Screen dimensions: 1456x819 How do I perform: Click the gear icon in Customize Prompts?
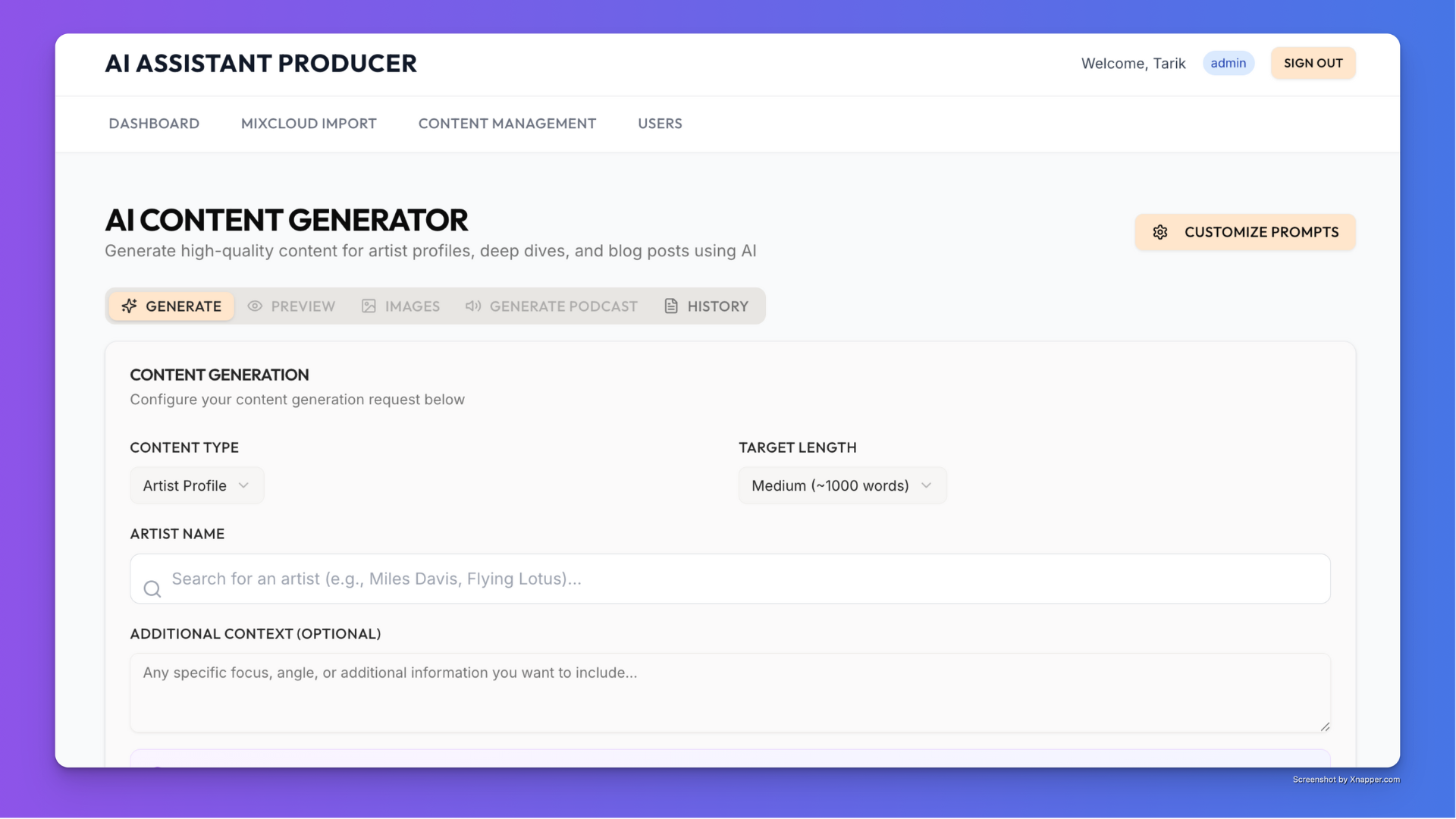click(x=1160, y=232)
